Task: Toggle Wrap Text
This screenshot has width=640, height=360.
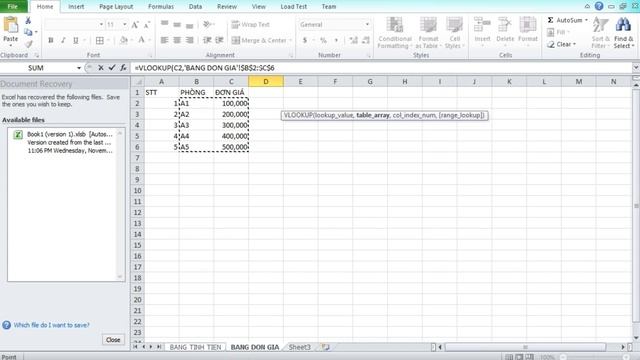Action: (251, 24)
